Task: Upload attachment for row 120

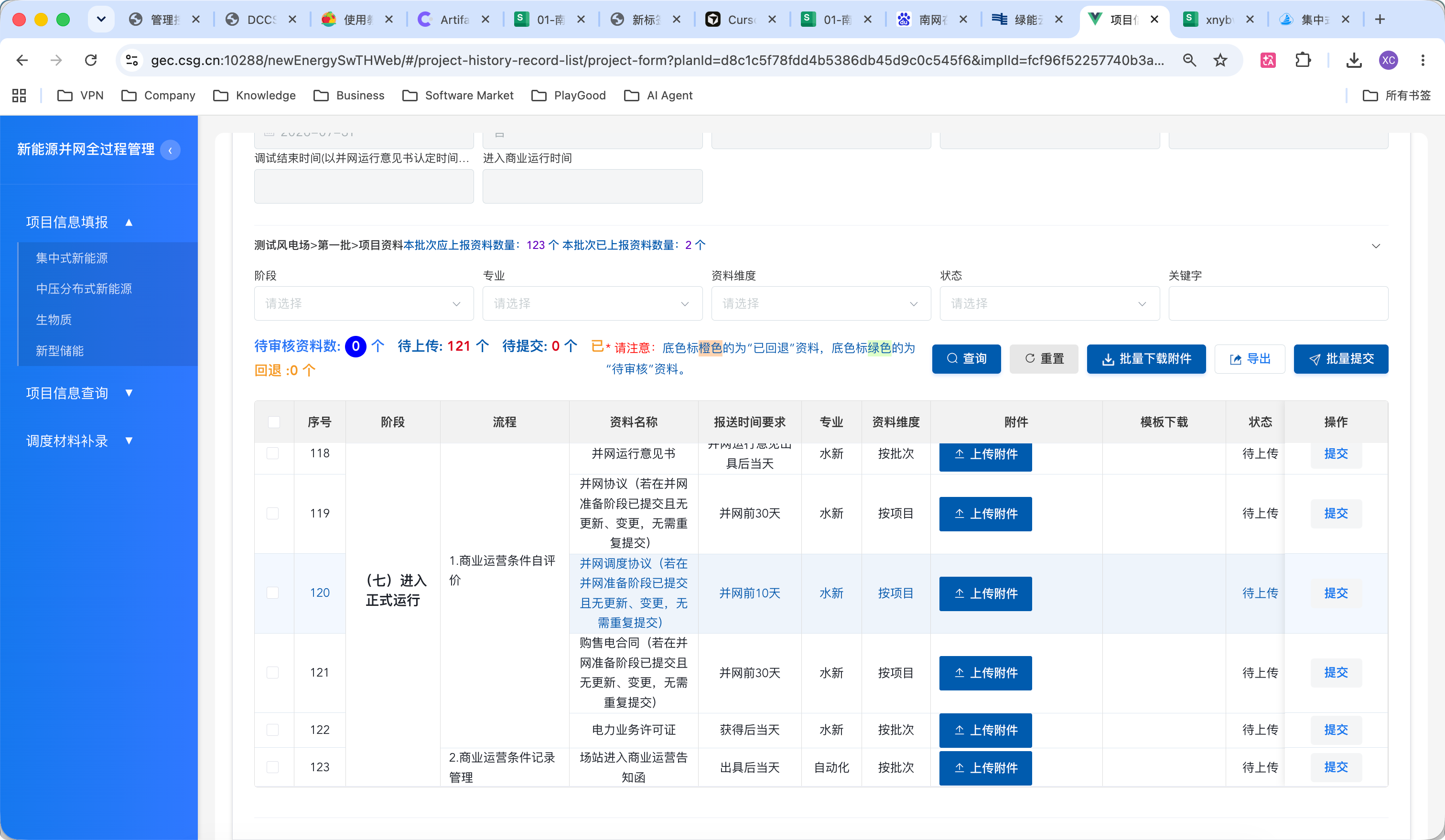Action: coord(985,593)
